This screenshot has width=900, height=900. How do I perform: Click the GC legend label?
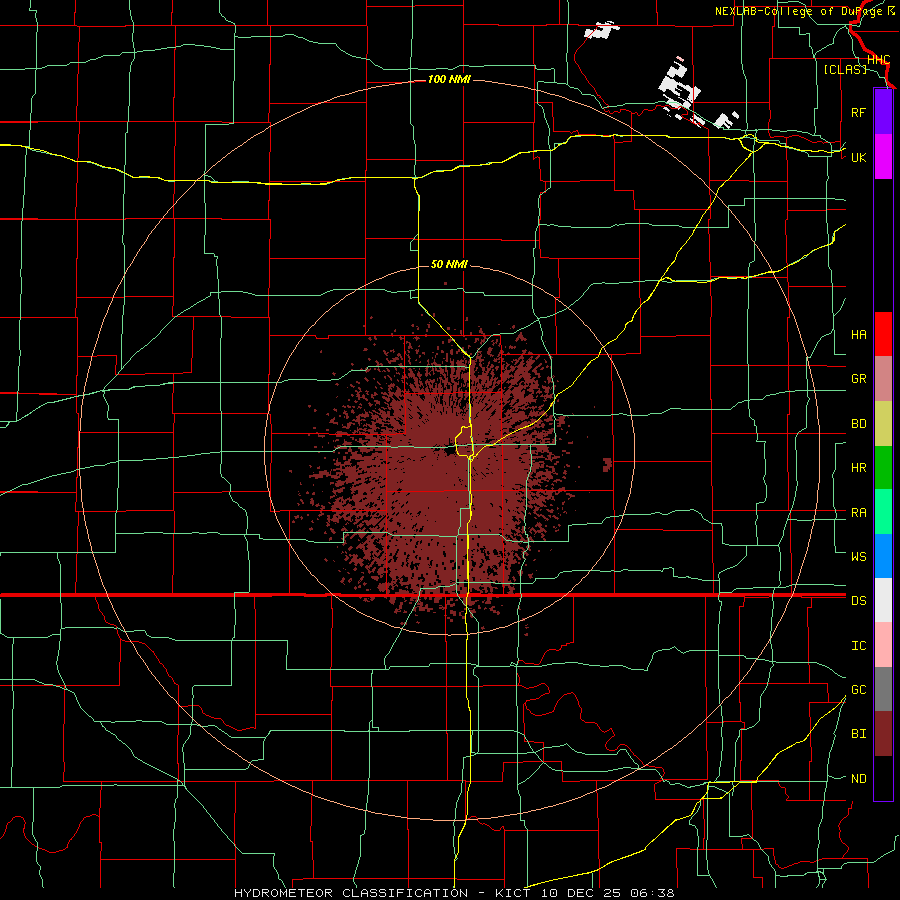tap(858, 689)
